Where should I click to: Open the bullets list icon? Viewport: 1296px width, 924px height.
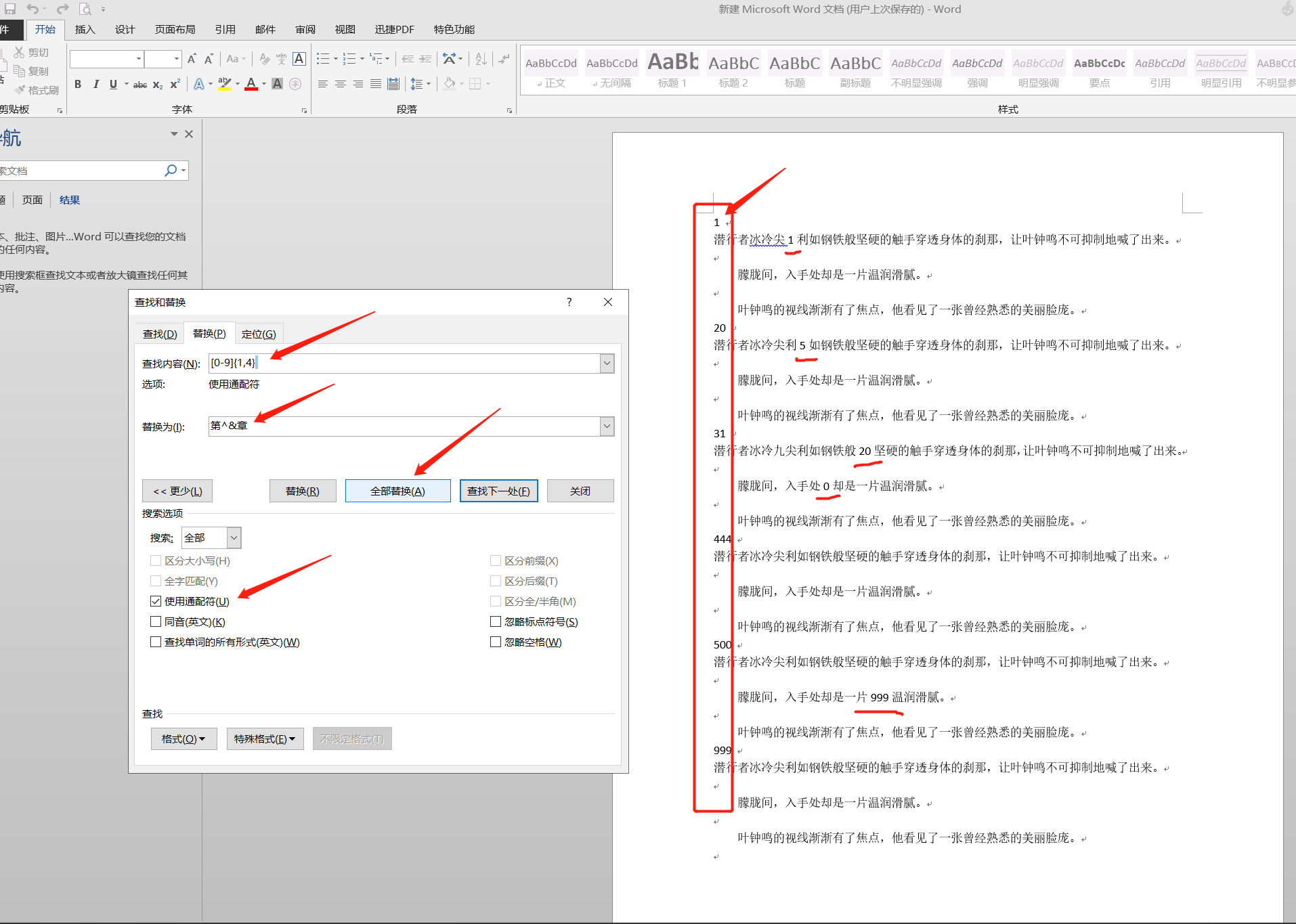point(324,59)
